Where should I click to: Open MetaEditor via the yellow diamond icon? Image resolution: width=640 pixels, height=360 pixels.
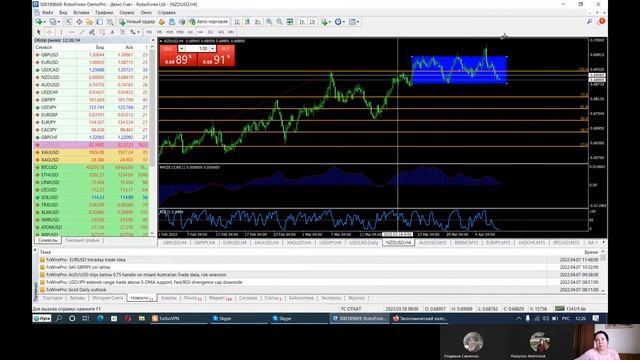click(x=161, y=22)
